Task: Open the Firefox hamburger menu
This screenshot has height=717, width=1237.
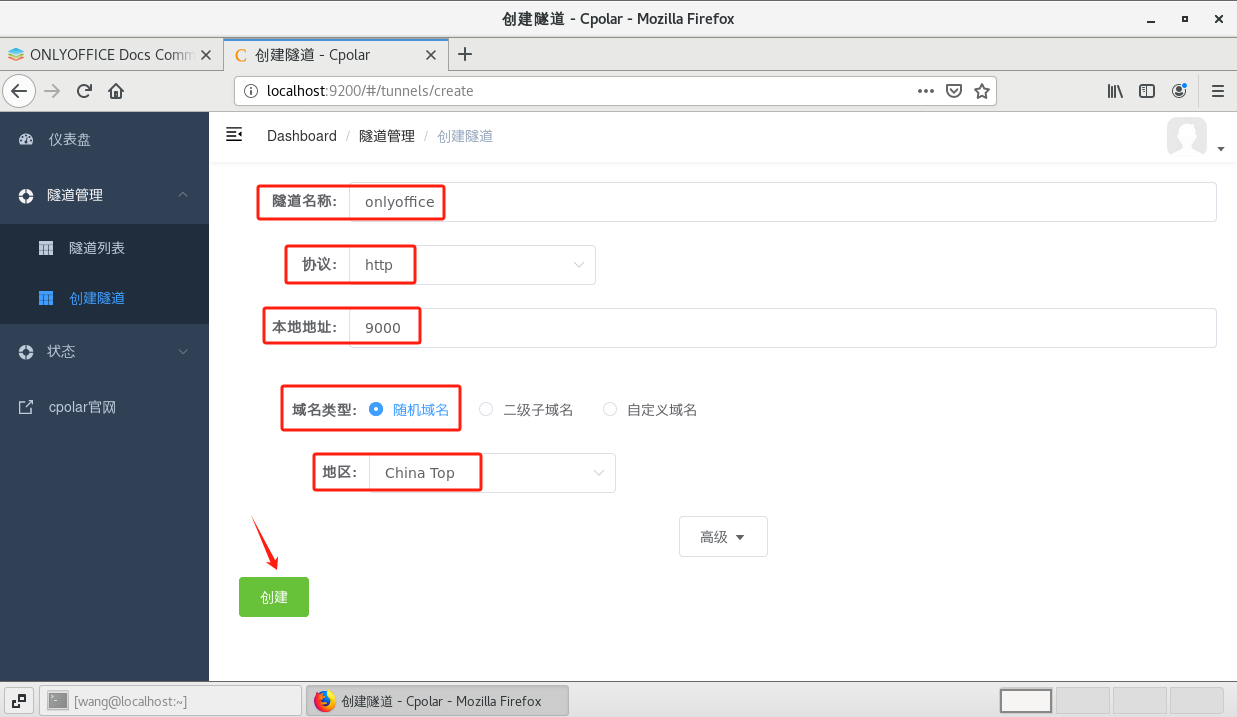Action: click(1217, 90)
